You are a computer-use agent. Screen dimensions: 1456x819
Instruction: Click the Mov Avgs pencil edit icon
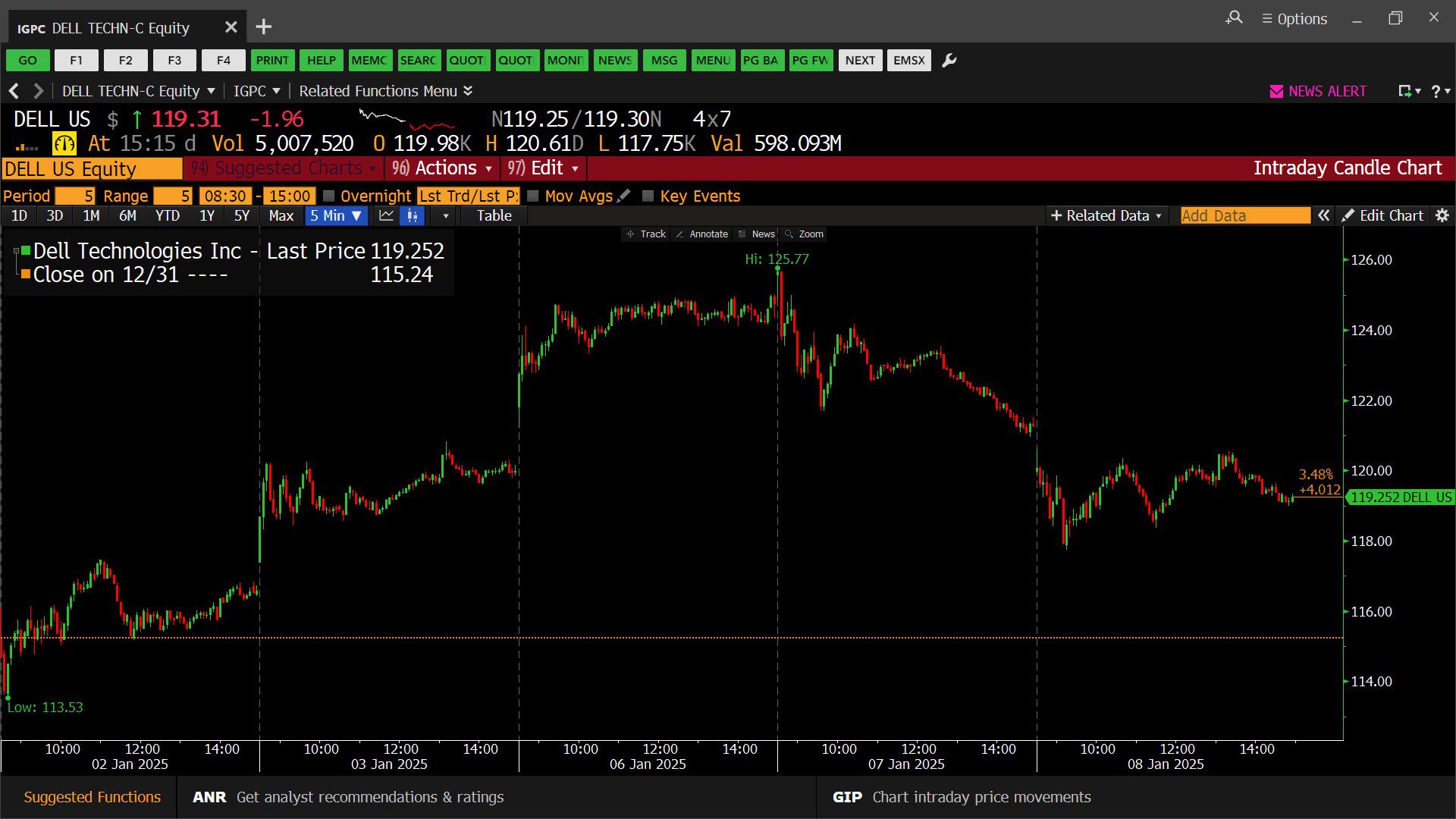[x=623, y=196]
